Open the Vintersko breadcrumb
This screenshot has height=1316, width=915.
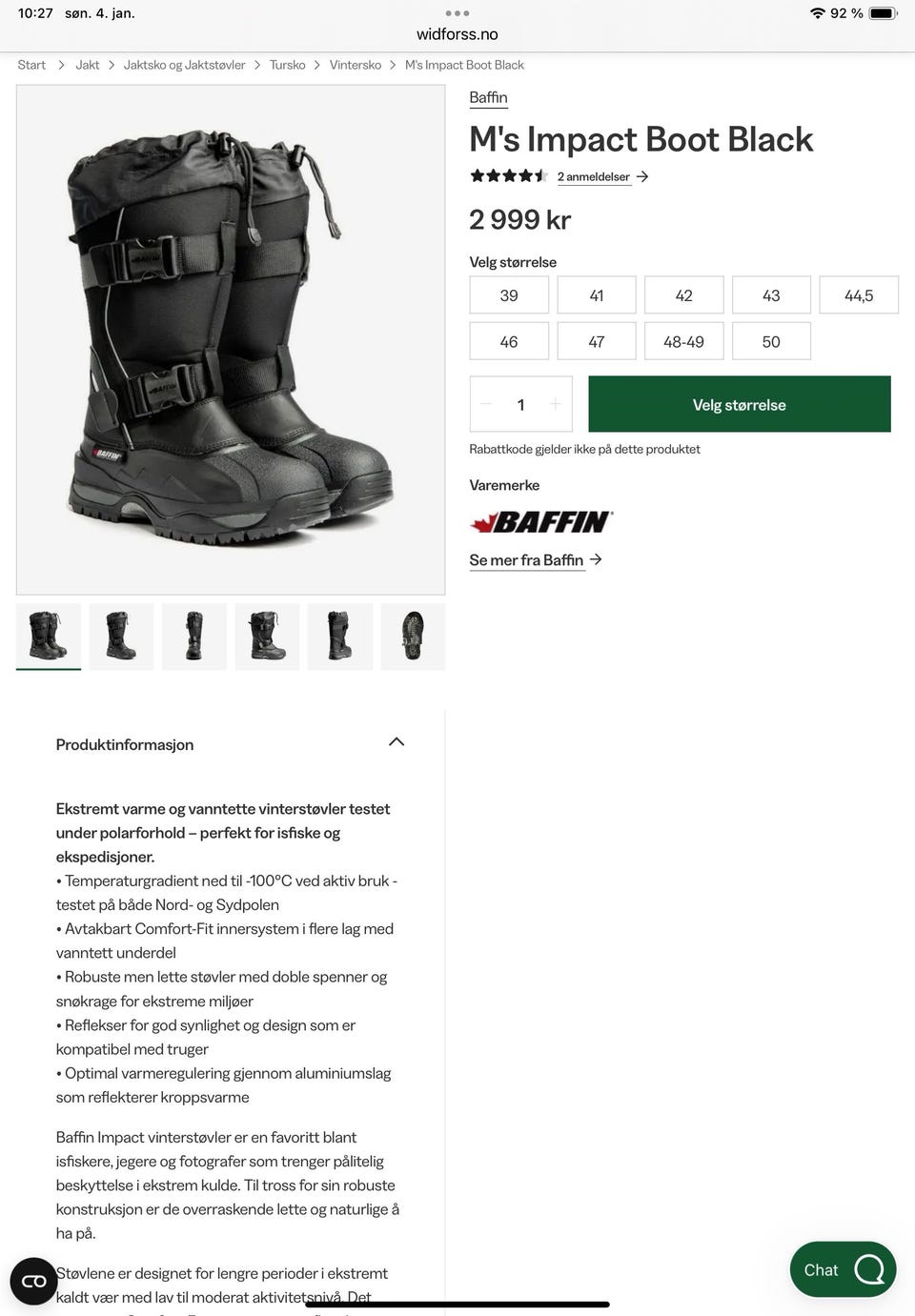356,65
